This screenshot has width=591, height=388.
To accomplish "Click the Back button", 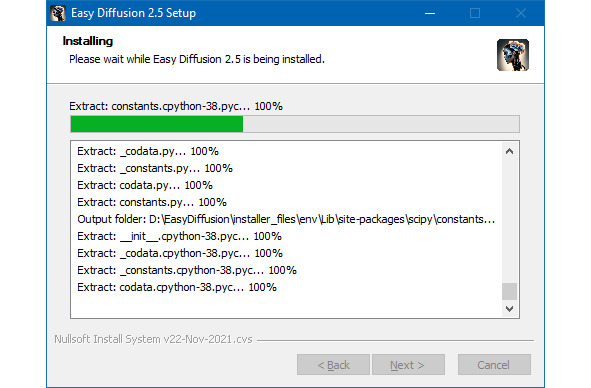I will [333, 365].
